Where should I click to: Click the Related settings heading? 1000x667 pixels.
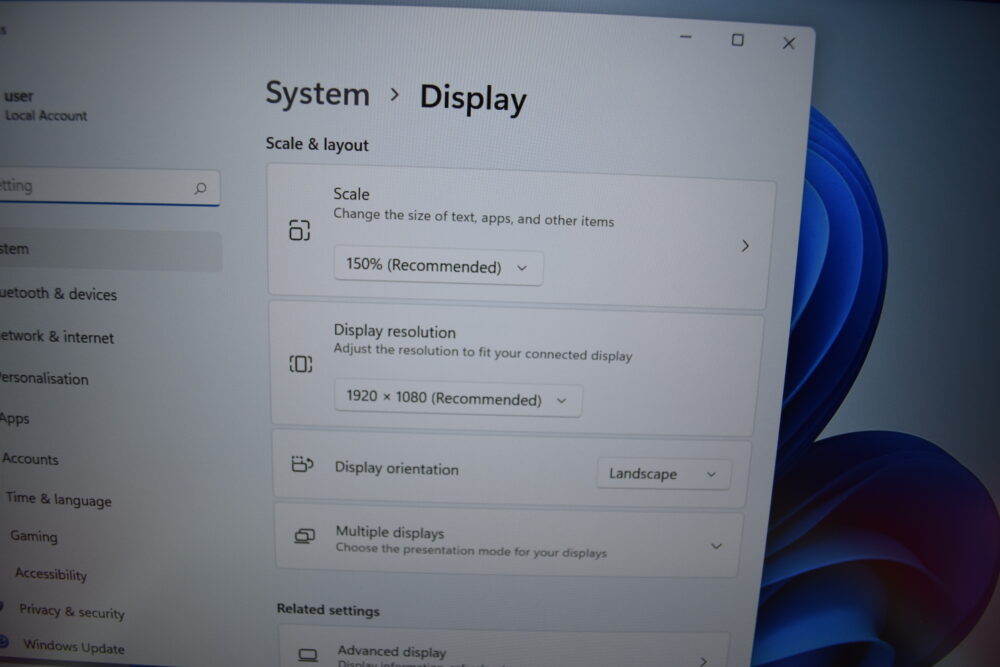(x=328, y=610)
